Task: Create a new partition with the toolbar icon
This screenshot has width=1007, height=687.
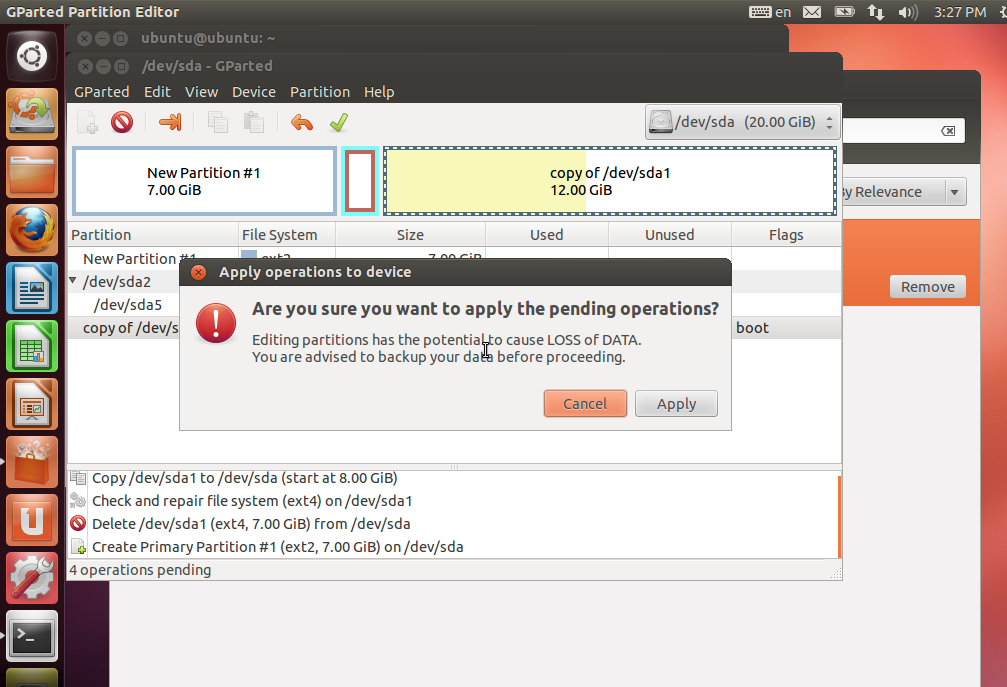Action: pyautogui.click(x=87, y=122)
